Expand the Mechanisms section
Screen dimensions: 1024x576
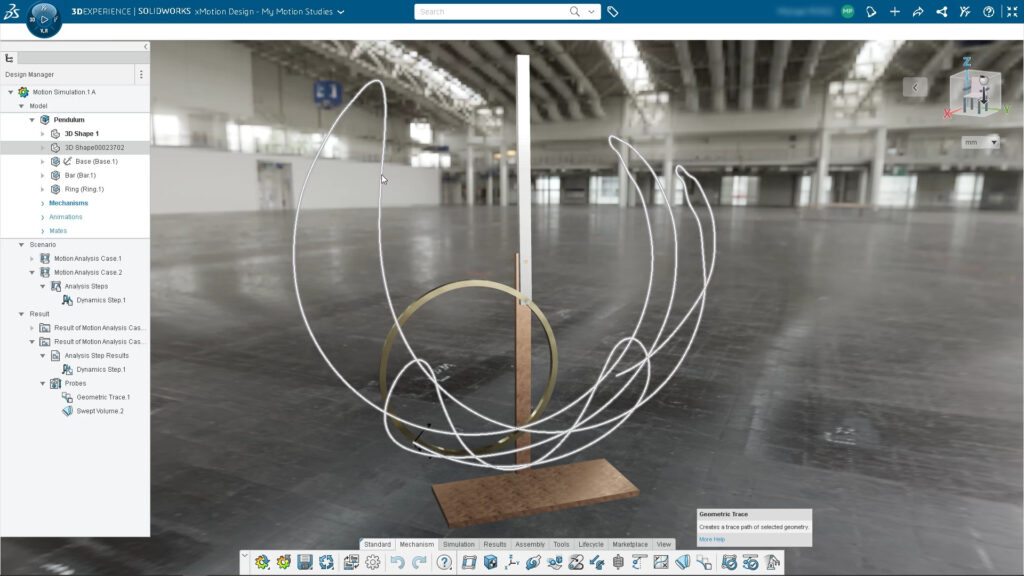click(42, 203)
